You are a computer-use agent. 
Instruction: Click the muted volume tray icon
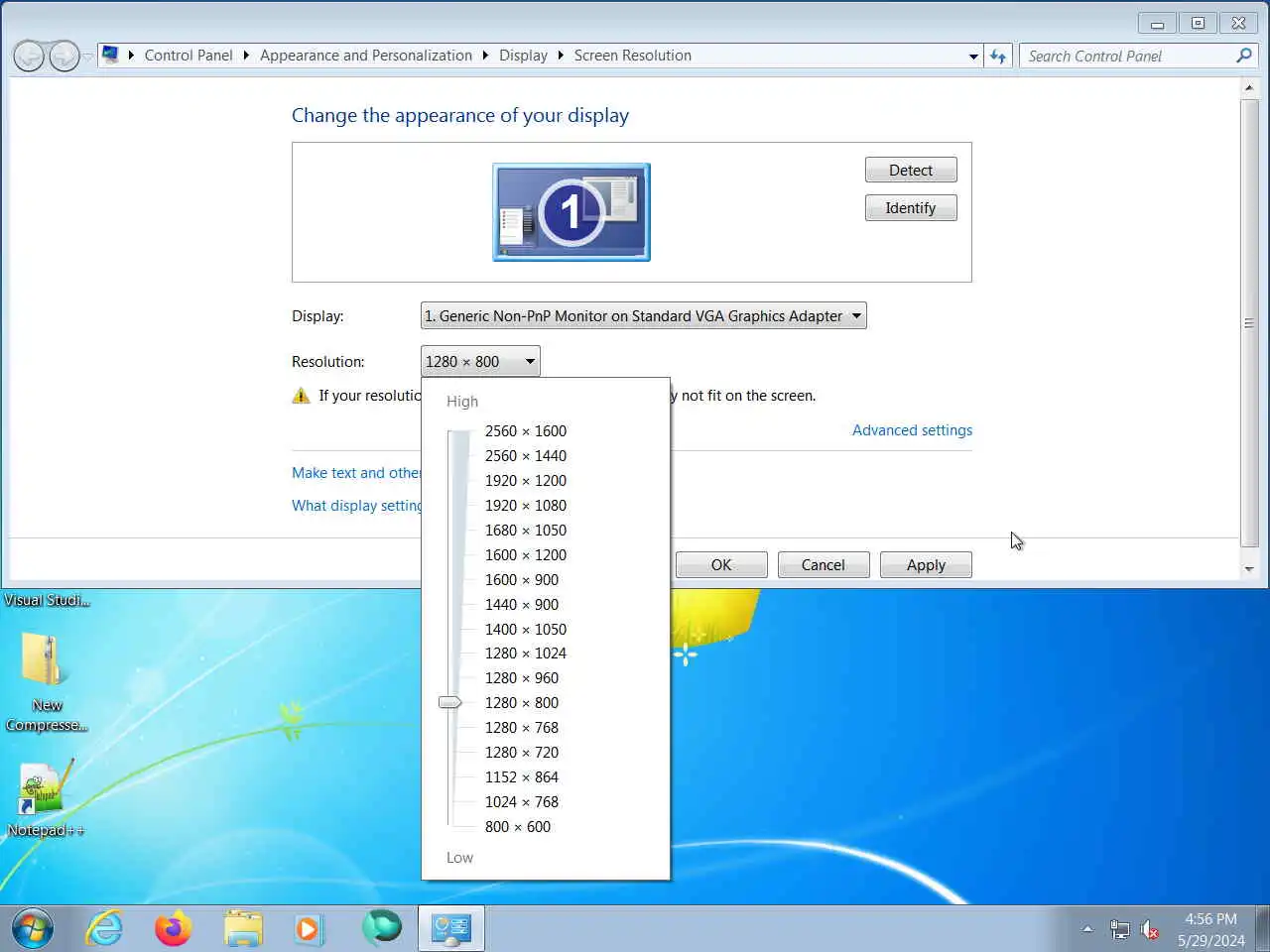pyautogui.click(x=1150, y=930)
